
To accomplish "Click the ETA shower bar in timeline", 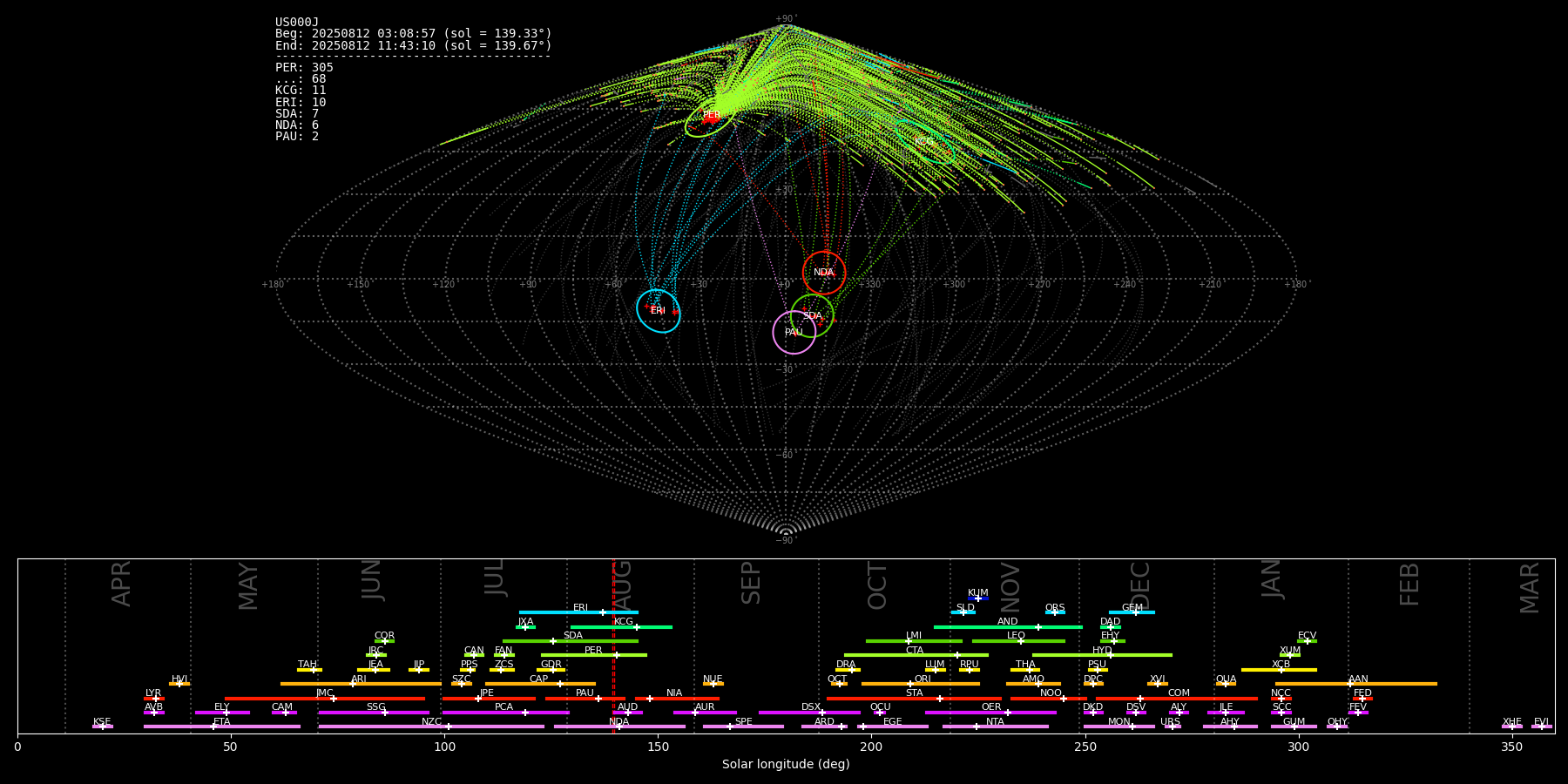I will (222, 727).
